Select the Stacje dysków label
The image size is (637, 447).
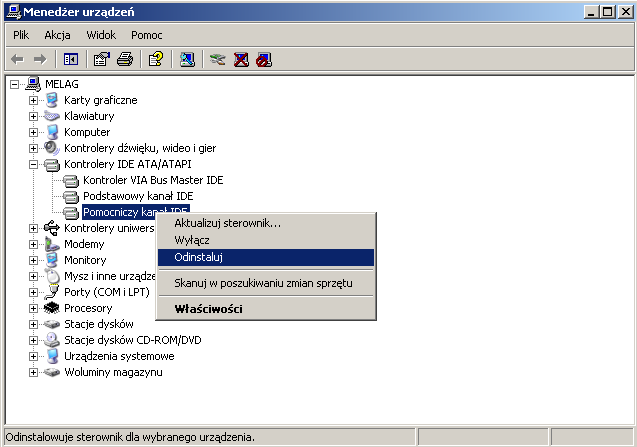coord(99,324)
